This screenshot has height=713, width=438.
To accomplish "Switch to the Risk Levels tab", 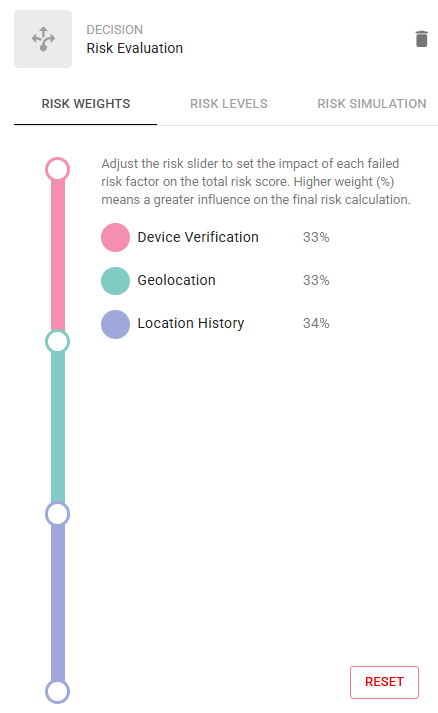I will coord(229,104).
